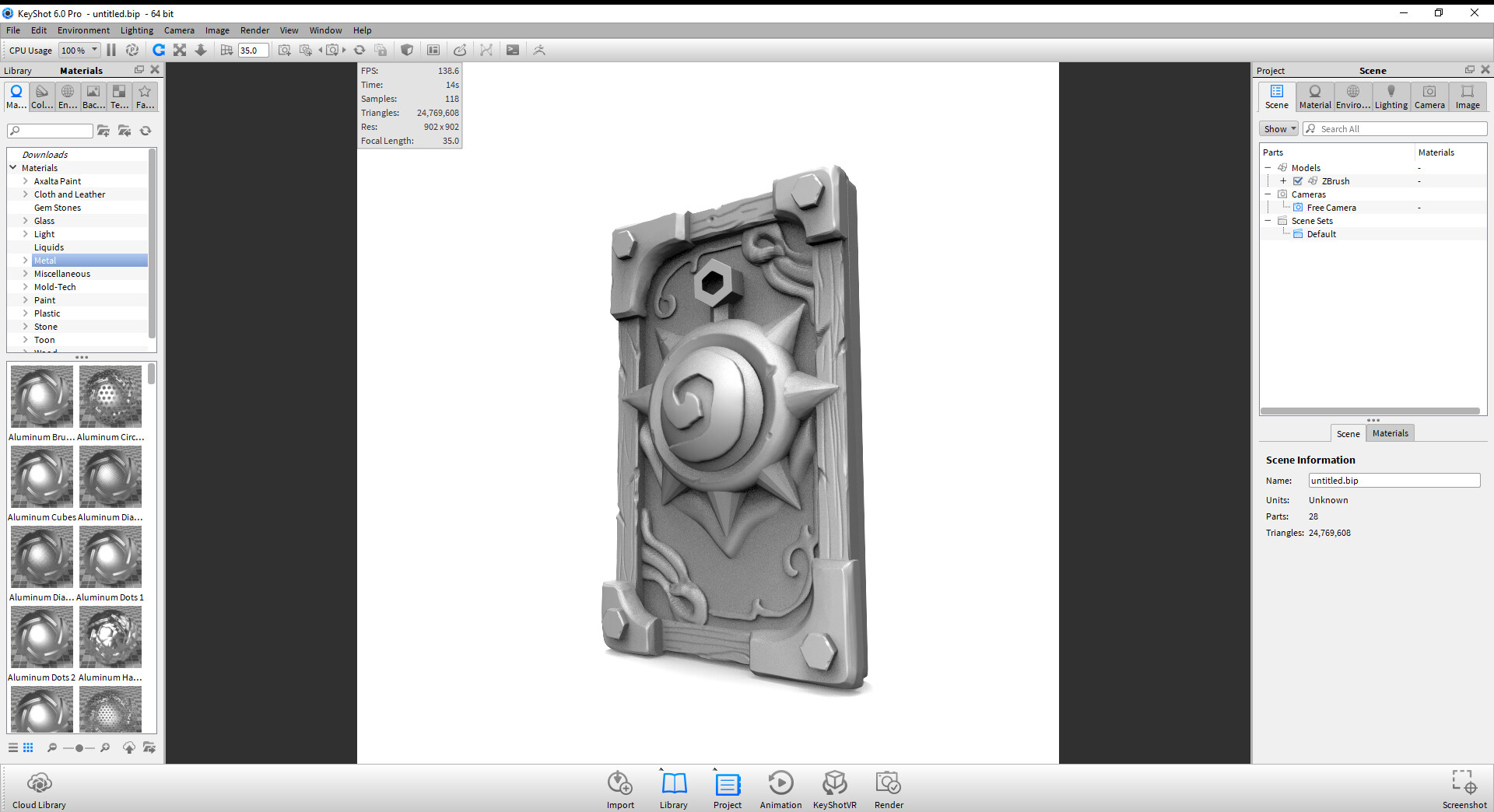Viewport: 1494px width, 812px height.
Task: Switch library to list view
Action: coord(13,747)
